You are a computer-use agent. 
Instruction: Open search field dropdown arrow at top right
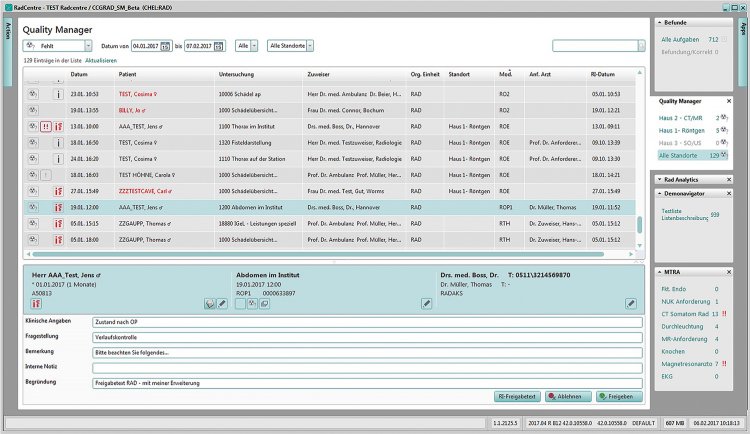[641, 46]
